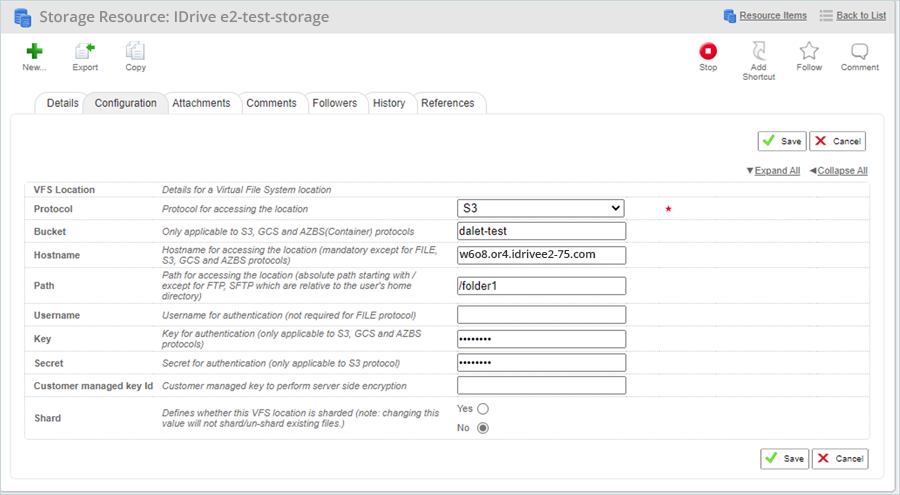Click the Add Shortcut icon
The image size is (900, 495).
coord(759,51)
